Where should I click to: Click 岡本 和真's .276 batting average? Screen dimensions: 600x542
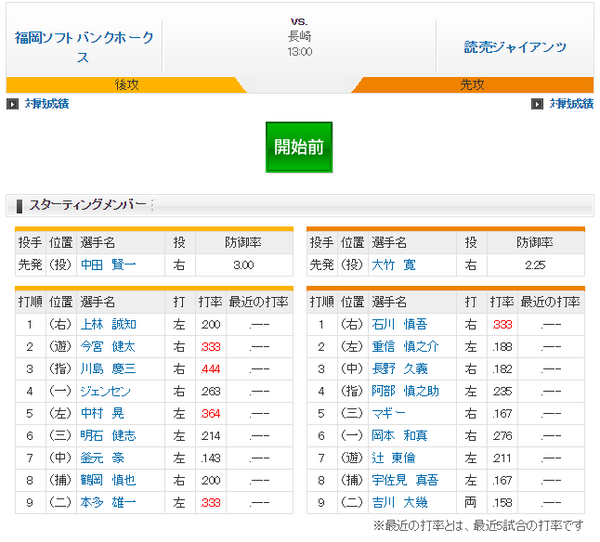(502, 436)
